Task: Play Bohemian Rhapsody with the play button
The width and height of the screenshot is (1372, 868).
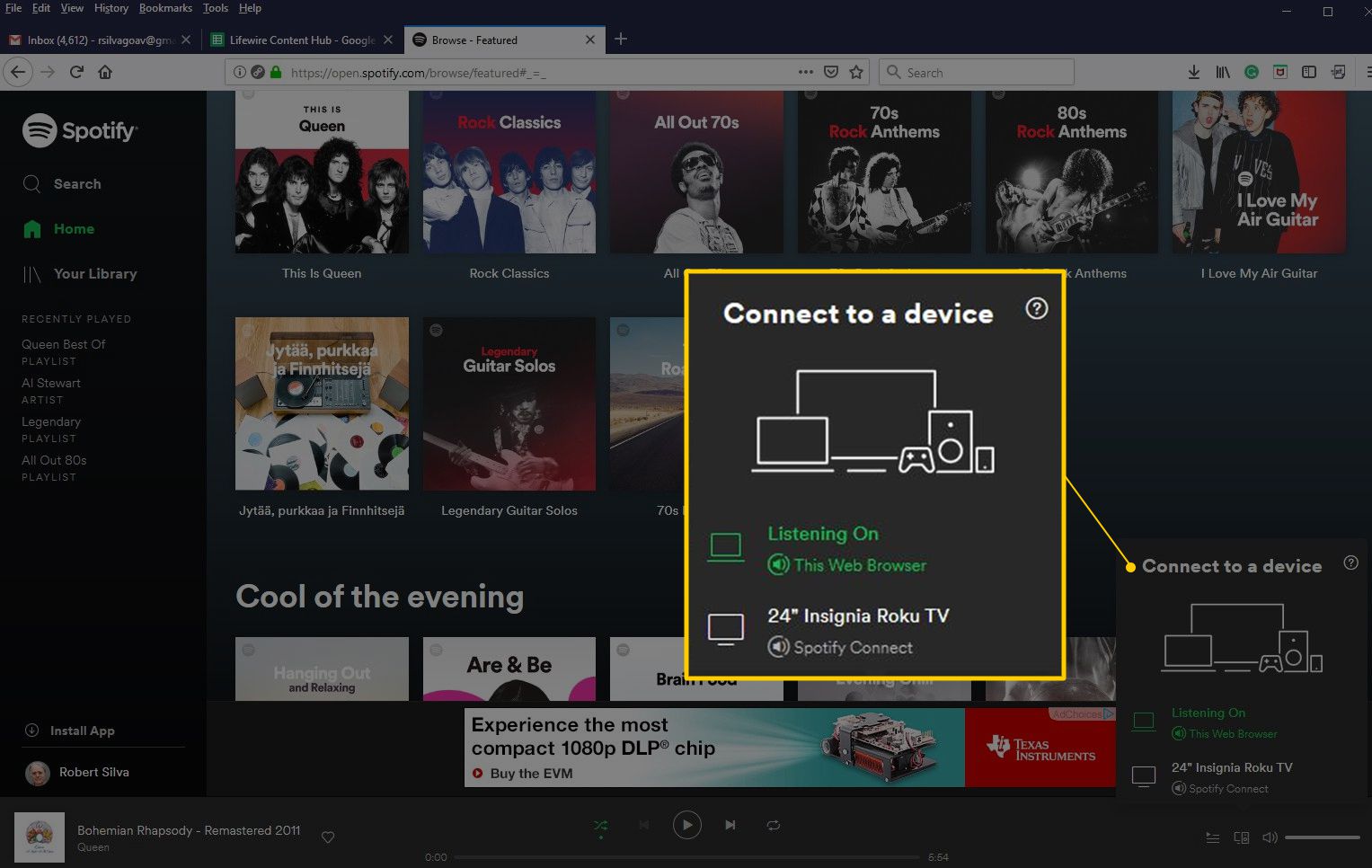Action: [x=686, y=825]
